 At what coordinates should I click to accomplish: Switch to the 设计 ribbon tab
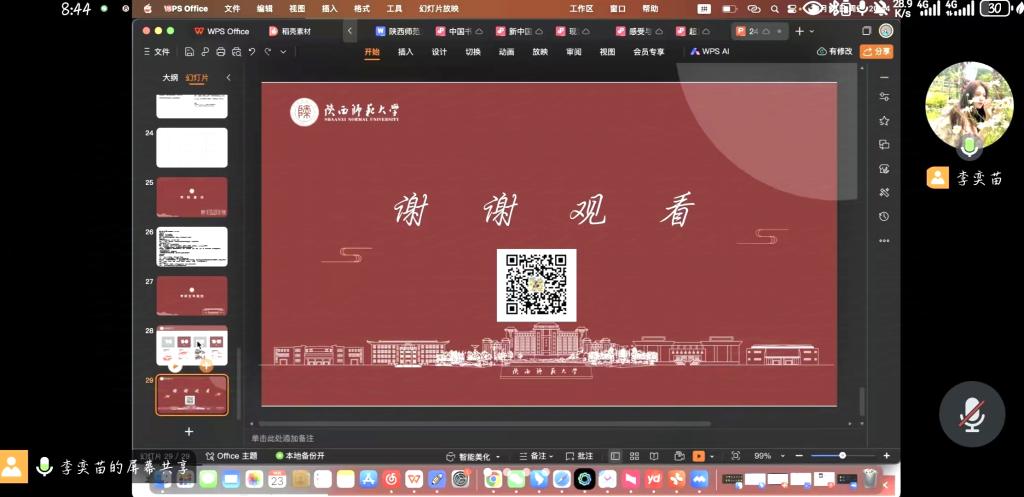pos(439,52)
